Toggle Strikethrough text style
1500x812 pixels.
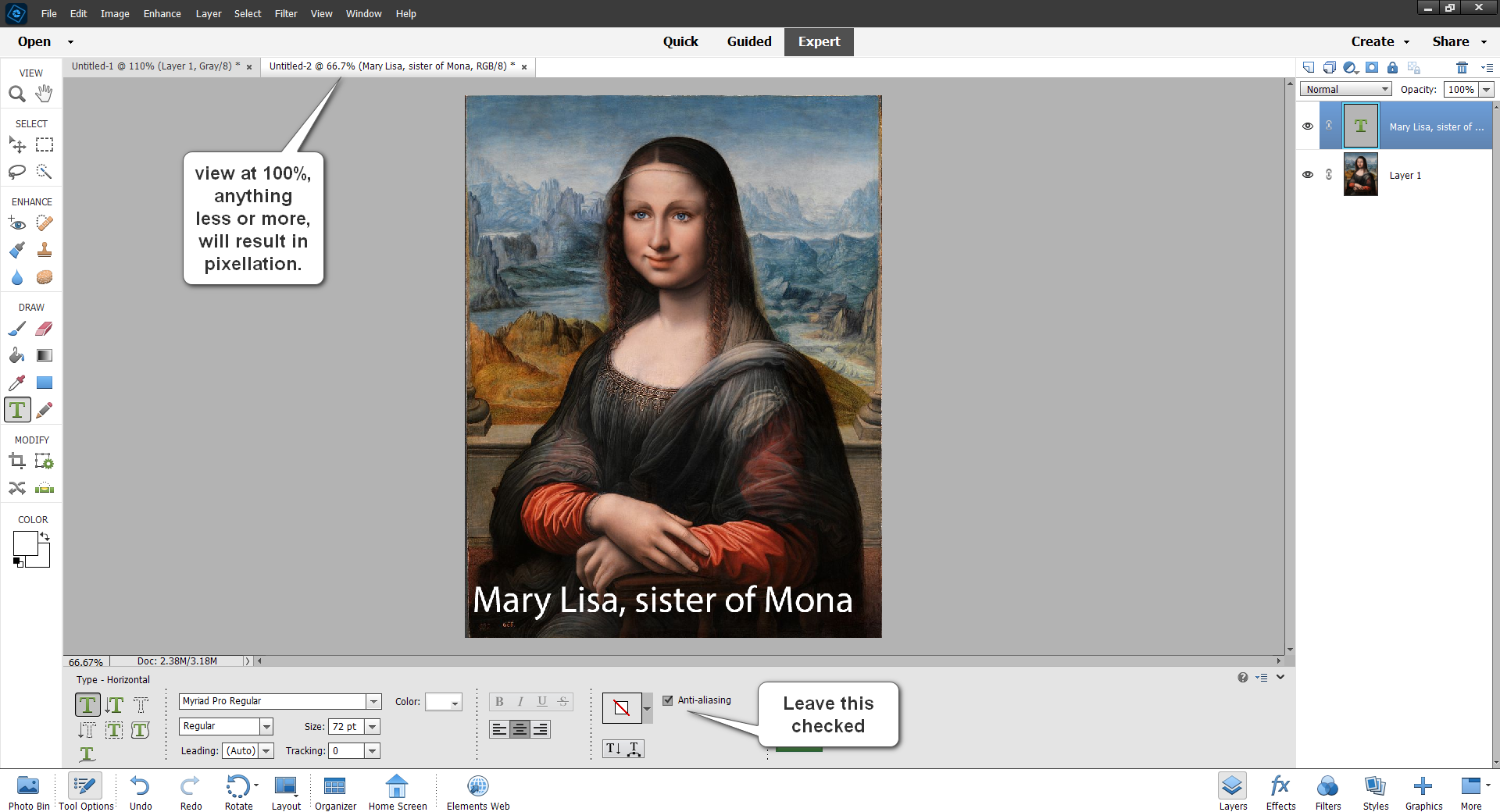(x=562, y=701)
